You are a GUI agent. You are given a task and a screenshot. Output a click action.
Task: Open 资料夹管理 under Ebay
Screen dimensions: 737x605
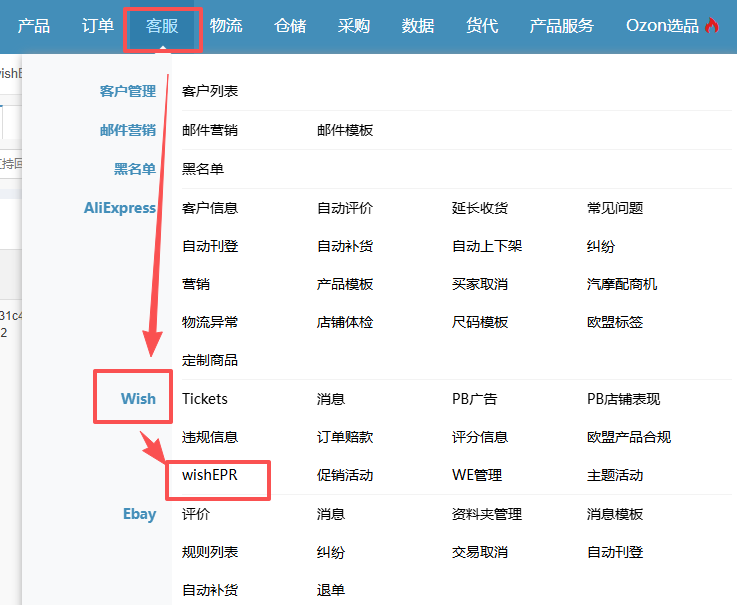pos(487,514)
